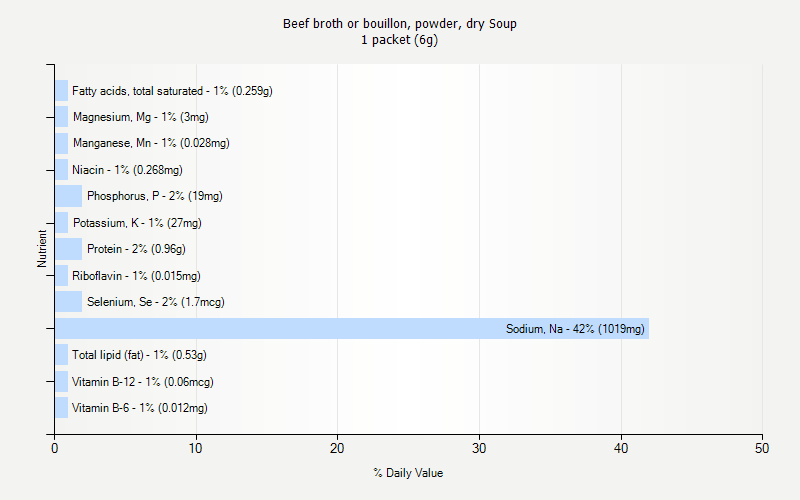Click the '1 packet (6g)' subtitle

pos(400,40)
